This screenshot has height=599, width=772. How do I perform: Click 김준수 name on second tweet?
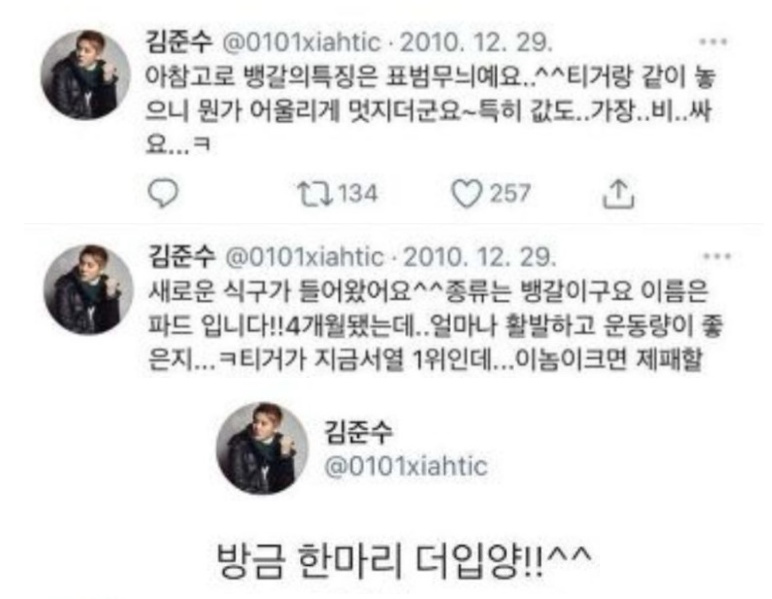(182, 256)
